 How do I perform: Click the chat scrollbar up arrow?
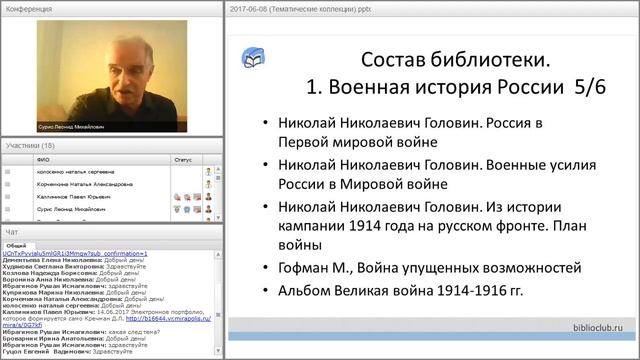218,254
